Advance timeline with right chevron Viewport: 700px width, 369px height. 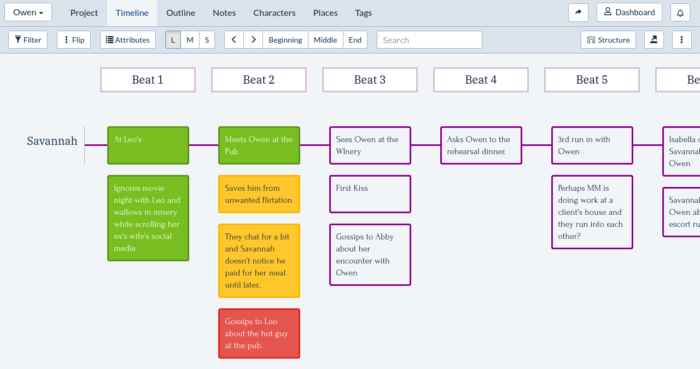pos(253,40)
